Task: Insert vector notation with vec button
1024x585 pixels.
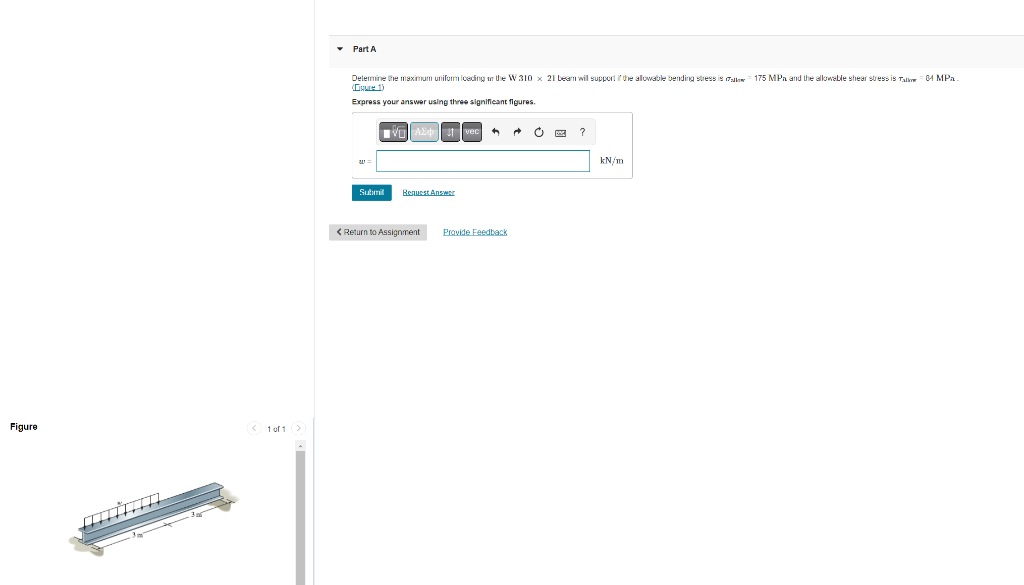Action: click(472, 132)
